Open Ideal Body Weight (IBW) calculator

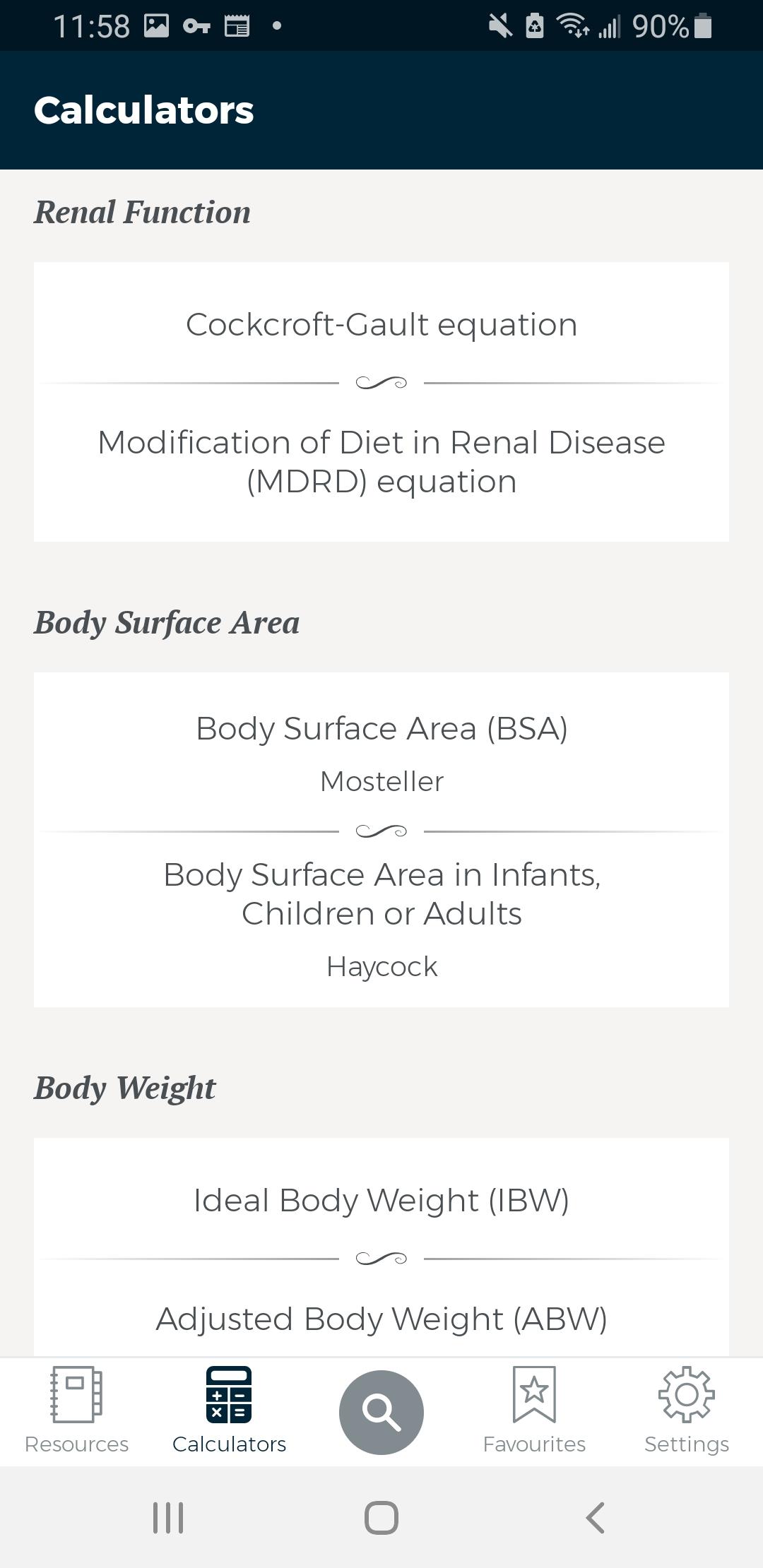click(381, 1200)
